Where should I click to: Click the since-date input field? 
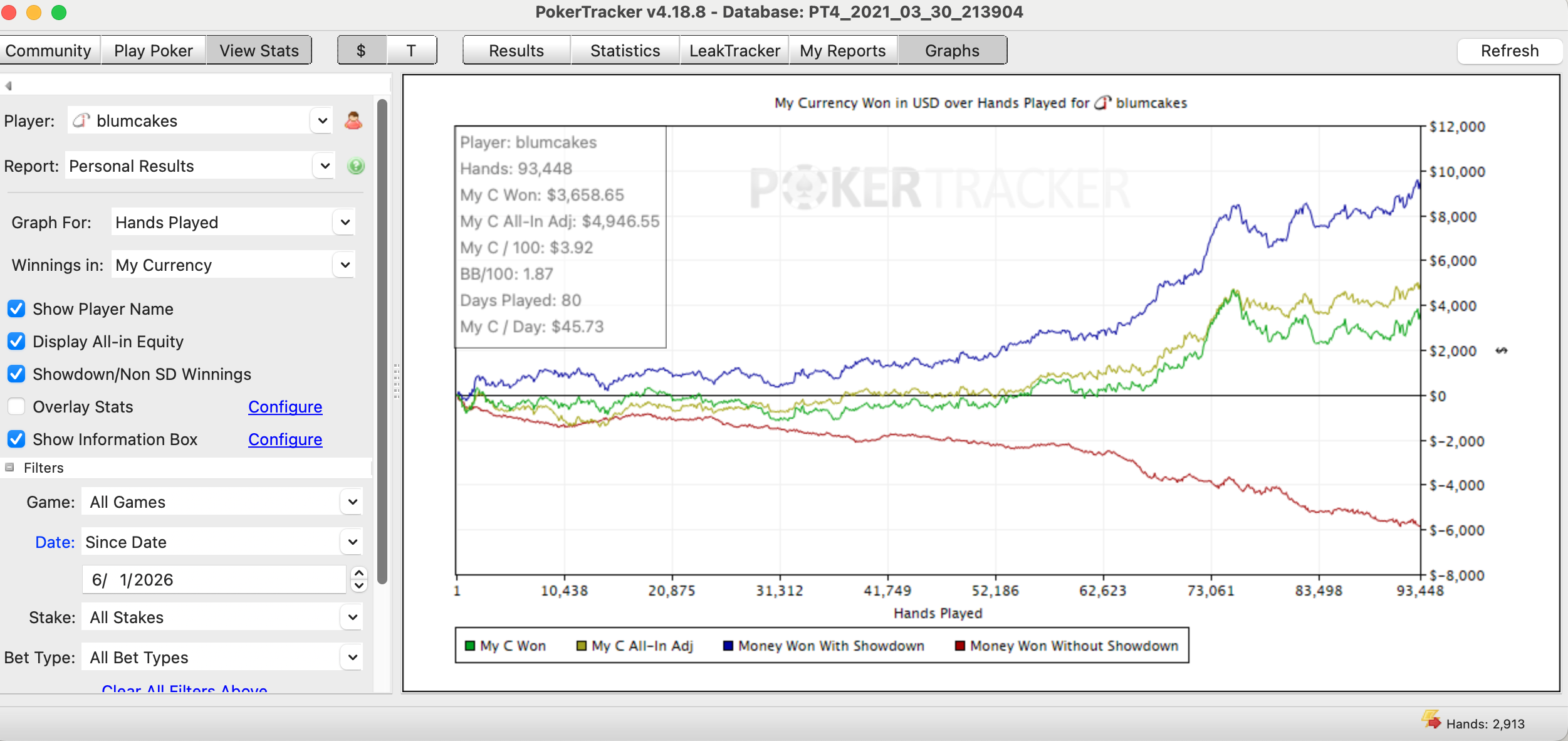point(214,580)
